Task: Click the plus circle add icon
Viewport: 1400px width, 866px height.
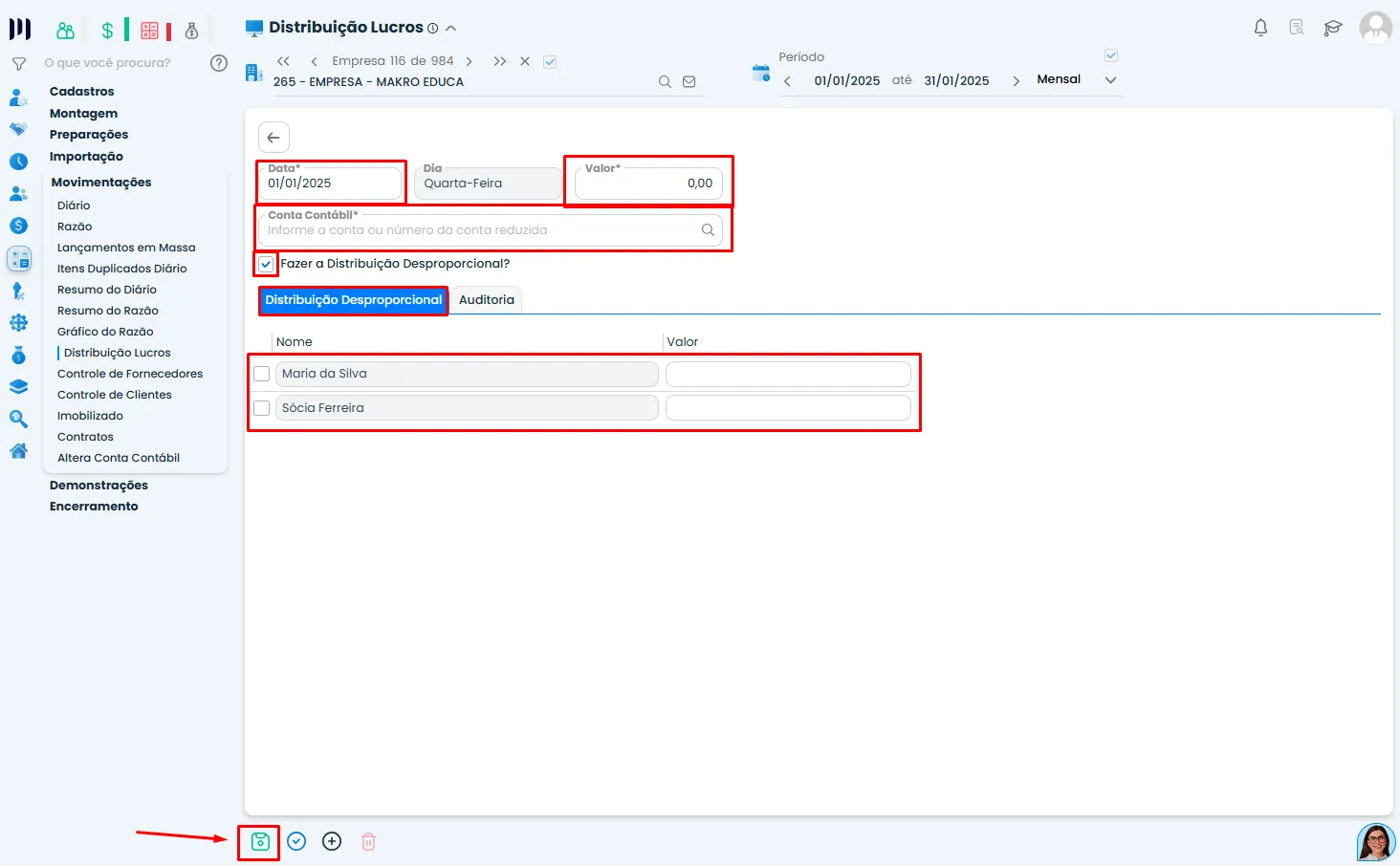Action: tap(332, 842)
